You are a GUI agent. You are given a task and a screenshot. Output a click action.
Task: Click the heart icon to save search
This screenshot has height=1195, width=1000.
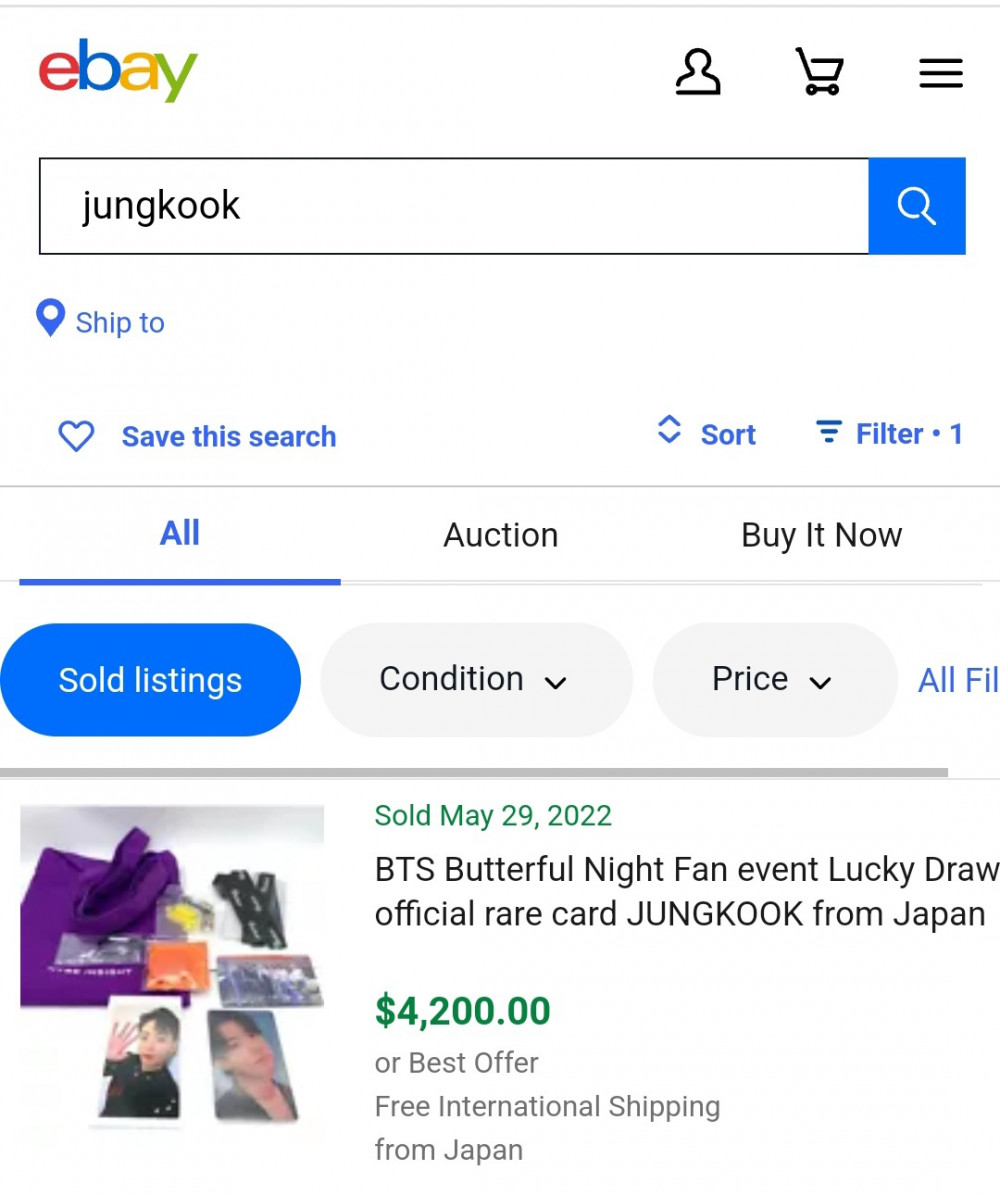(x=76, y=437)
